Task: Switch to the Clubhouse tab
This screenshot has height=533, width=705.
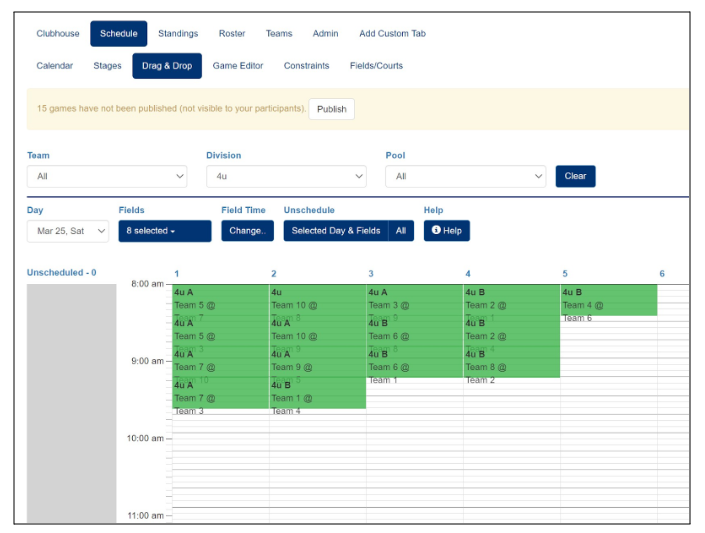Action: [x=58, y=33]
